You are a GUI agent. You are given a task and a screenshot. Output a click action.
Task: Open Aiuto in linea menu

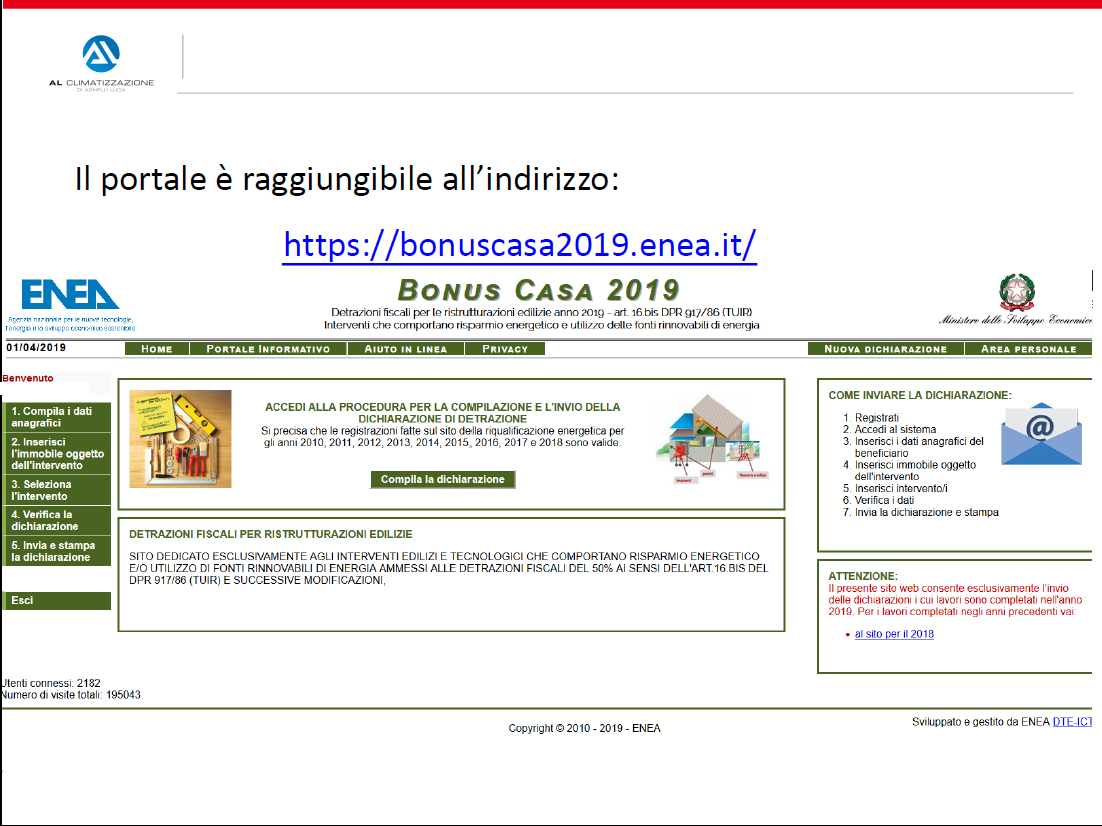pos(406,349)
